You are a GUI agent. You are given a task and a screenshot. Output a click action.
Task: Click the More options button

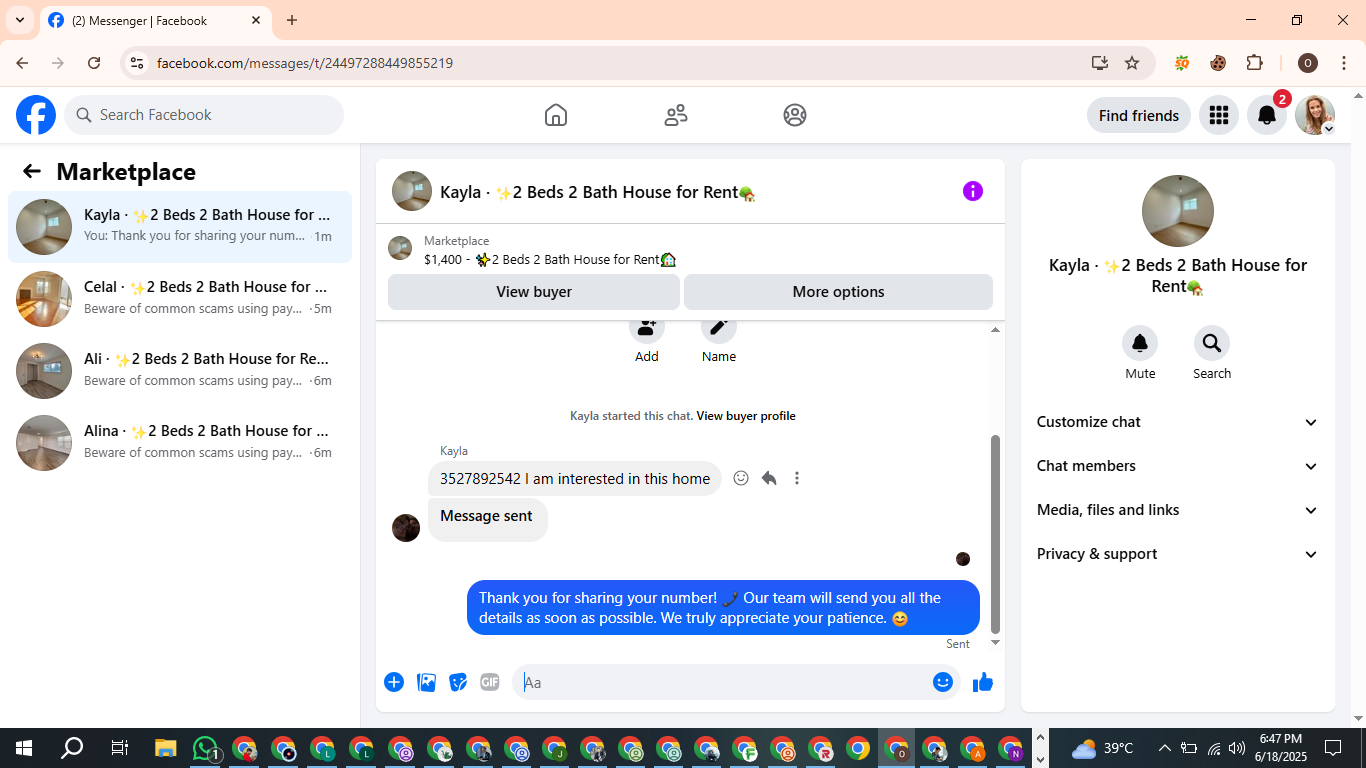[x=838, y=292]
